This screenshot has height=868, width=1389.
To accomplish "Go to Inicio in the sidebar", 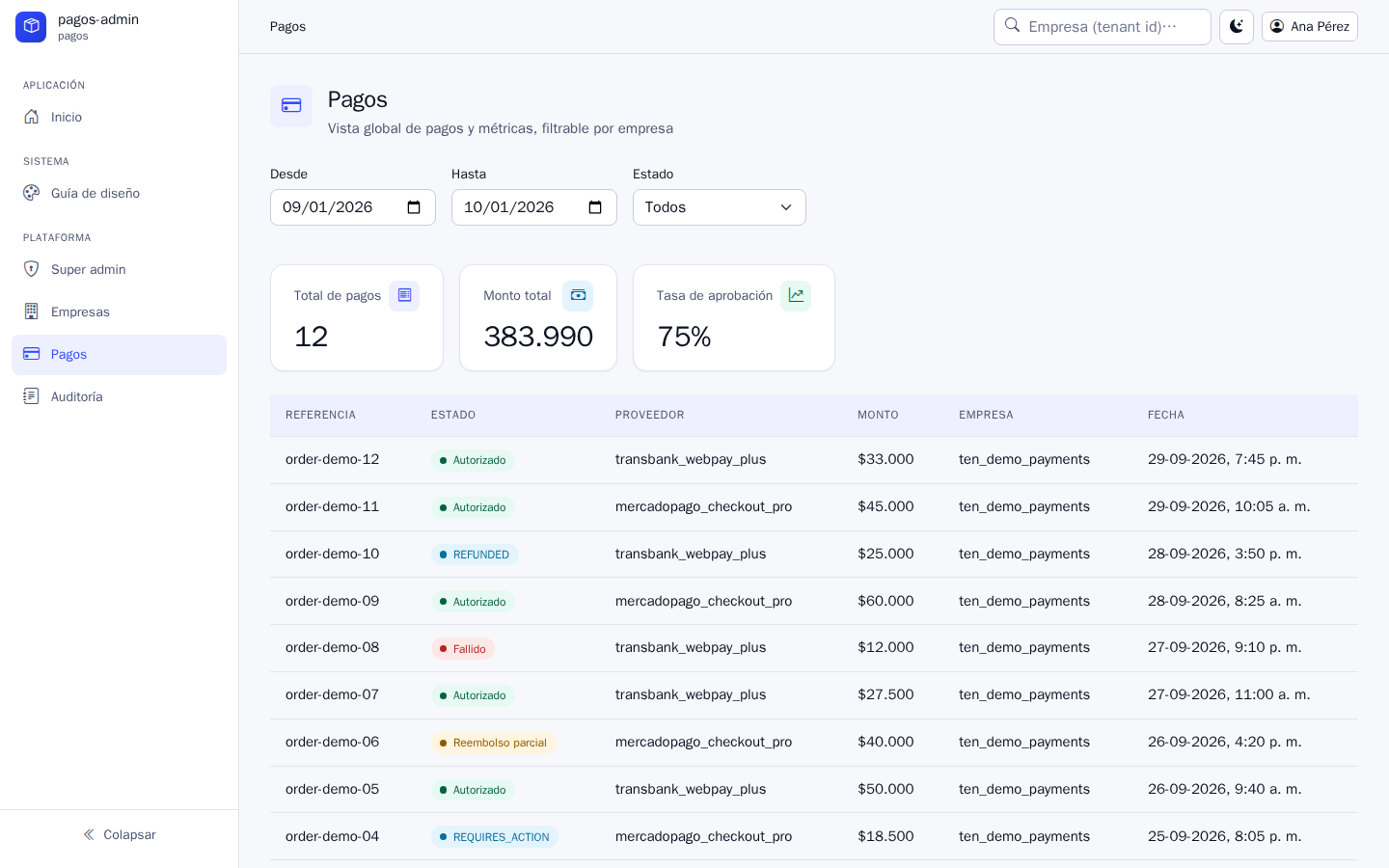I will tap(119, 117).
